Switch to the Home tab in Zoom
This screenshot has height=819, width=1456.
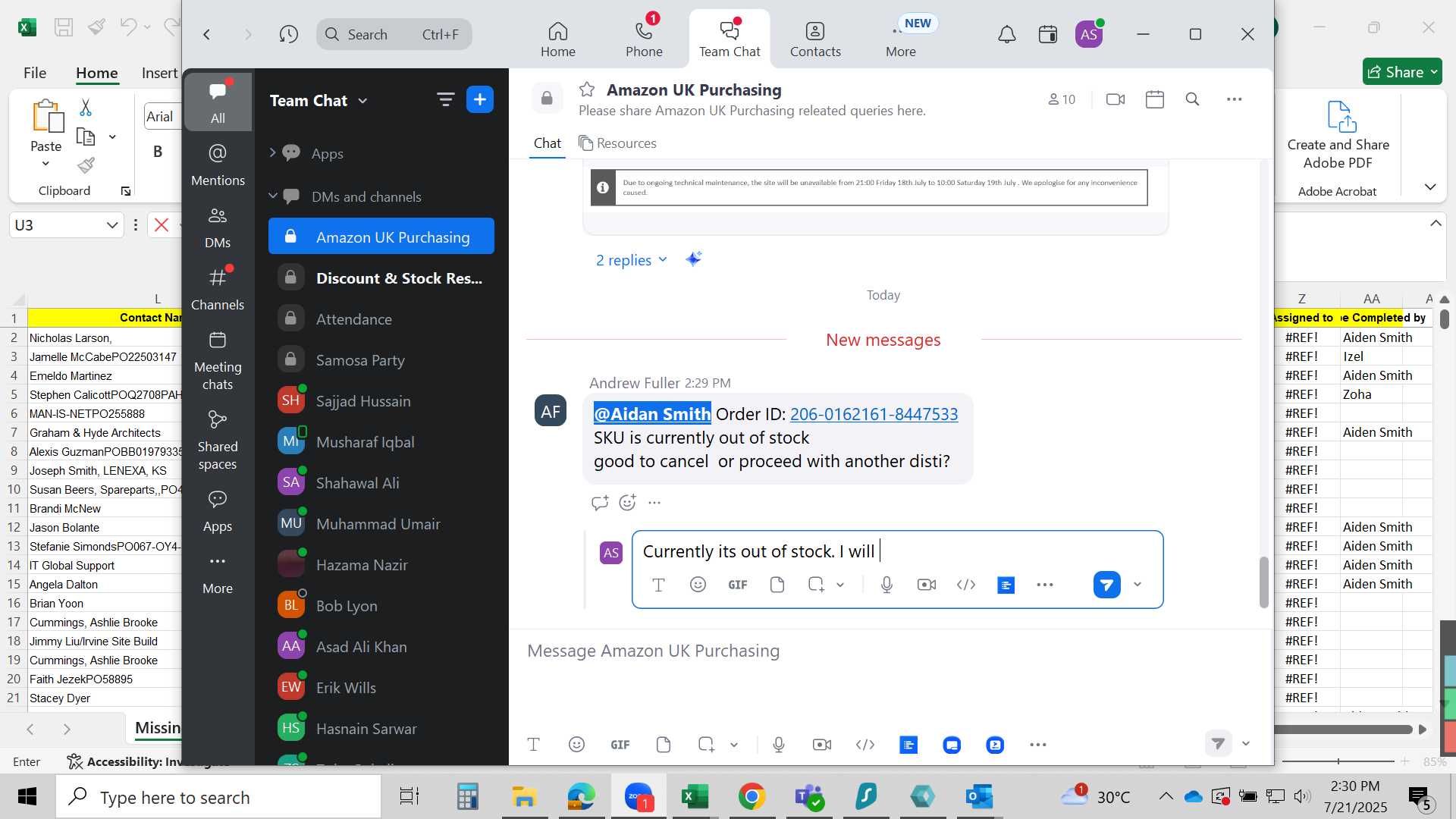558,39
